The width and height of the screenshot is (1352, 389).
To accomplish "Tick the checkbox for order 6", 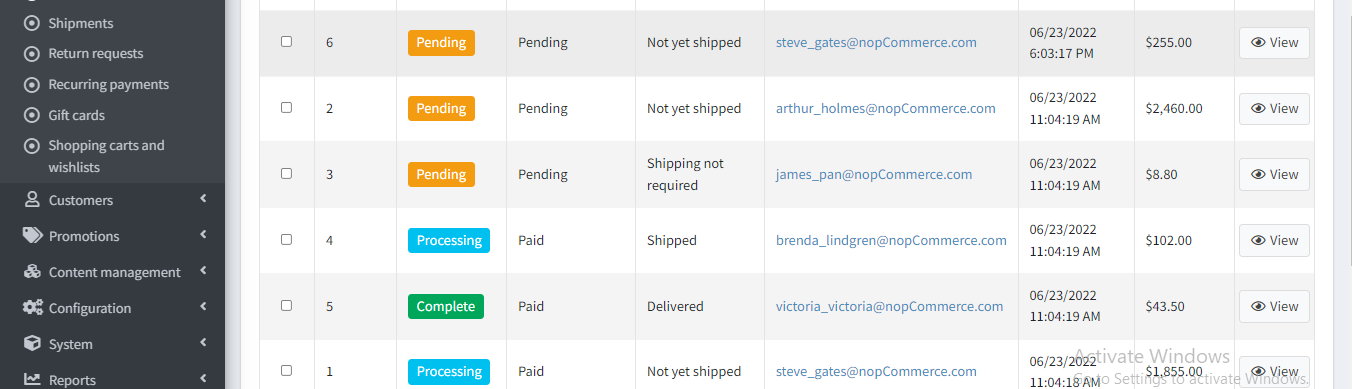I will coord(287,42).
